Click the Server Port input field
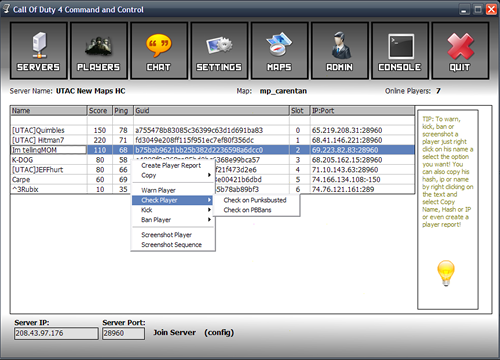500x360 pixels. [124, 333]
